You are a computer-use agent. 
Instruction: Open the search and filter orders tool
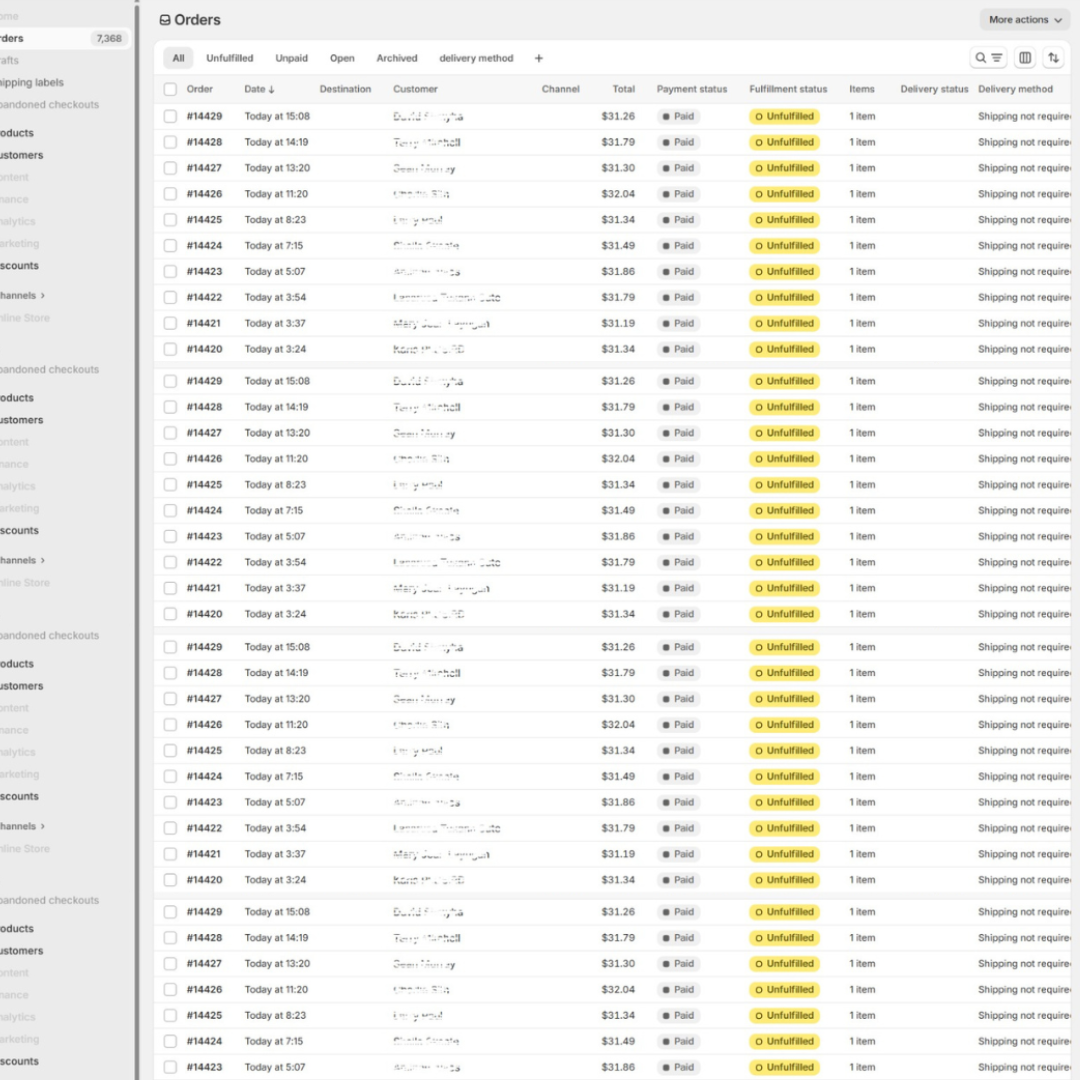(x=988, y=58)
